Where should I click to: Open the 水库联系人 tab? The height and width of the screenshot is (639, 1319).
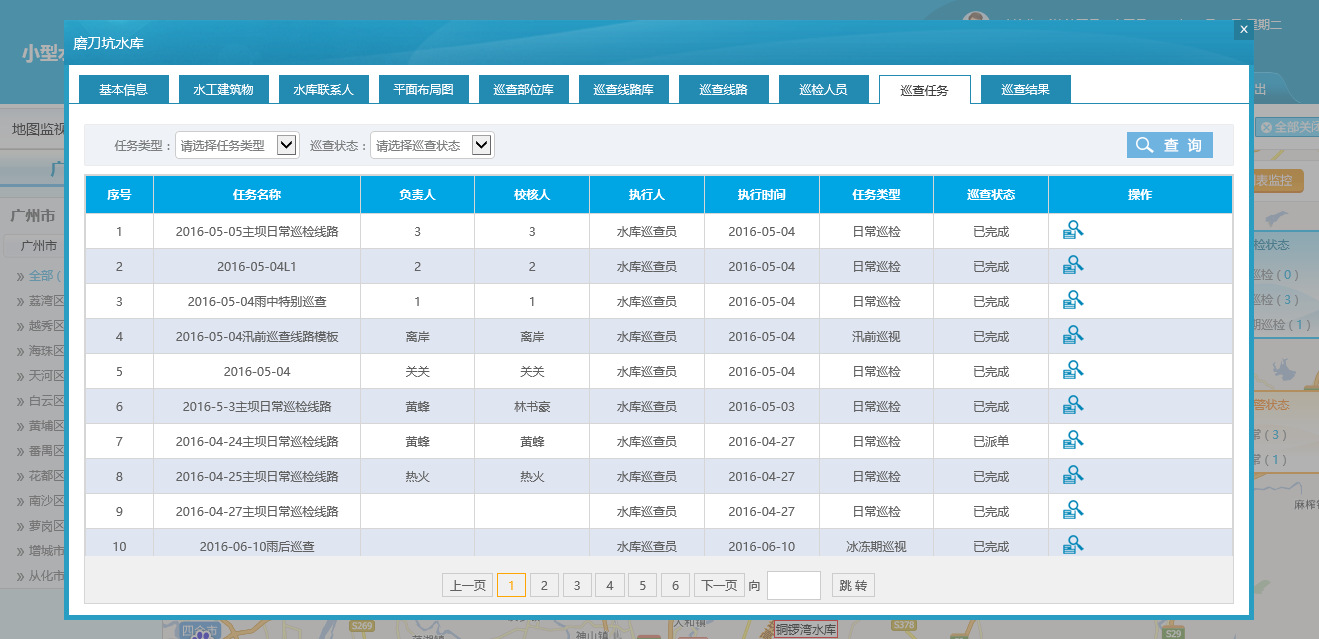pyautogui.click(x=323, y=89)
